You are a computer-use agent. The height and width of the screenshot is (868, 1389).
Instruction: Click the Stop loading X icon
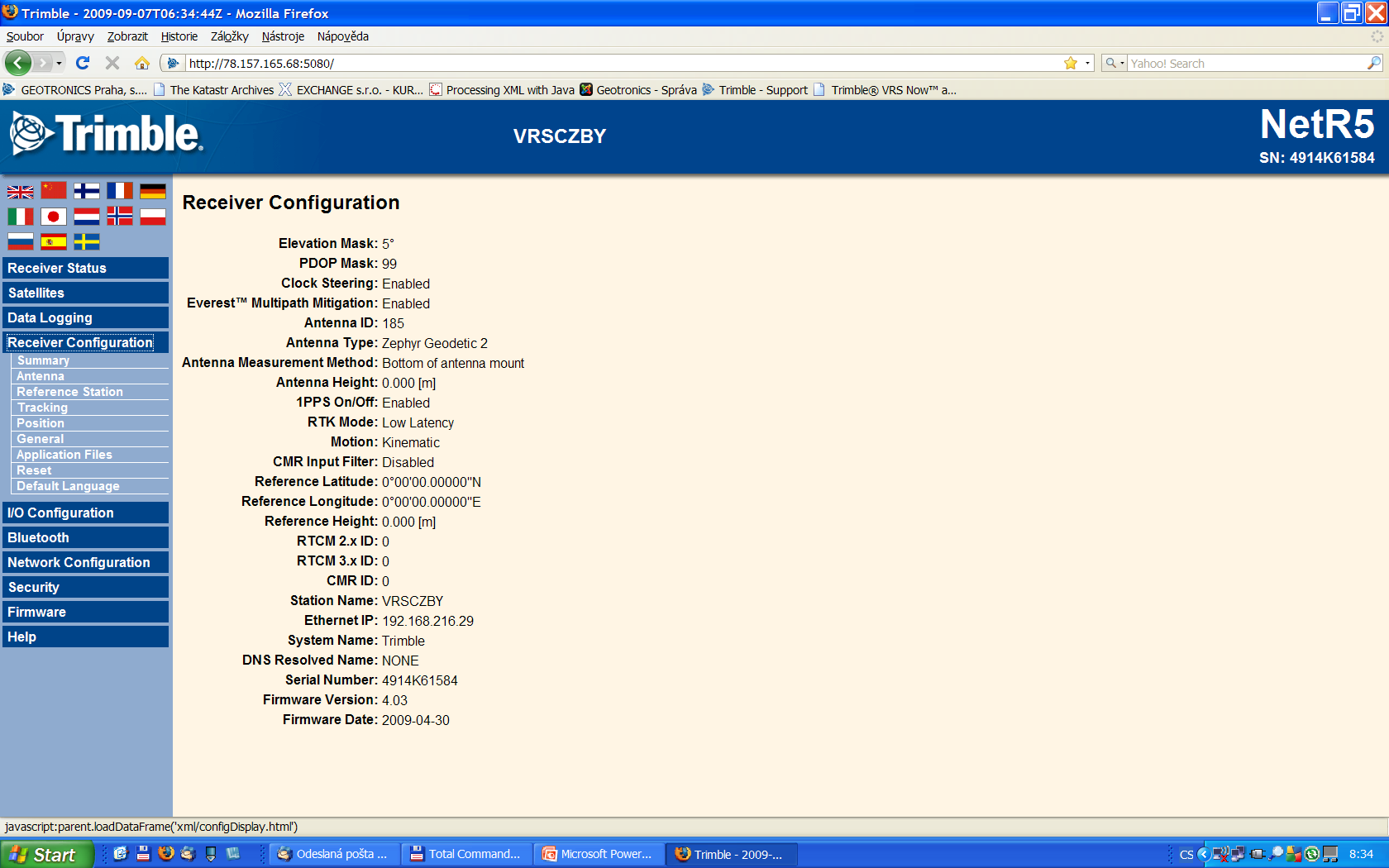tap(112, 63)
